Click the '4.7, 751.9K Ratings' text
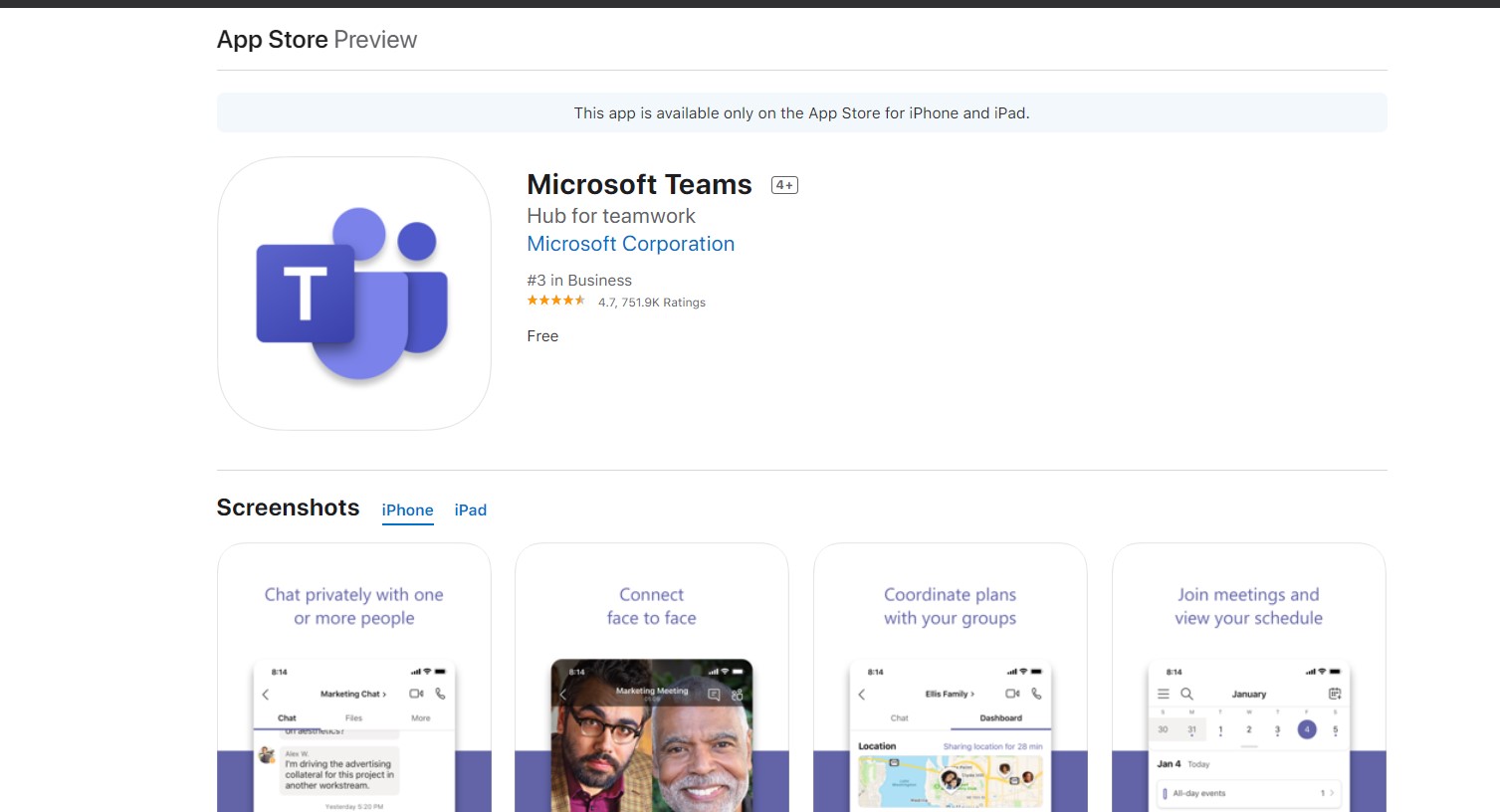Screen dimensions: 1500x812 [652, 303]
